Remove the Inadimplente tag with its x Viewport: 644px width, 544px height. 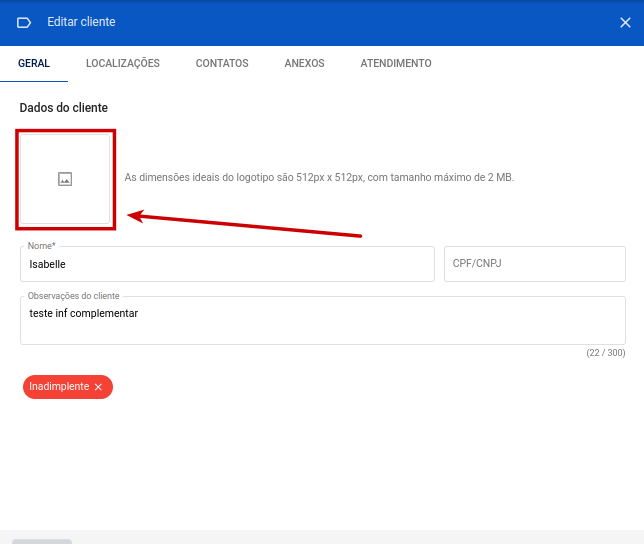pyautogui.click(x=98, y=387)
